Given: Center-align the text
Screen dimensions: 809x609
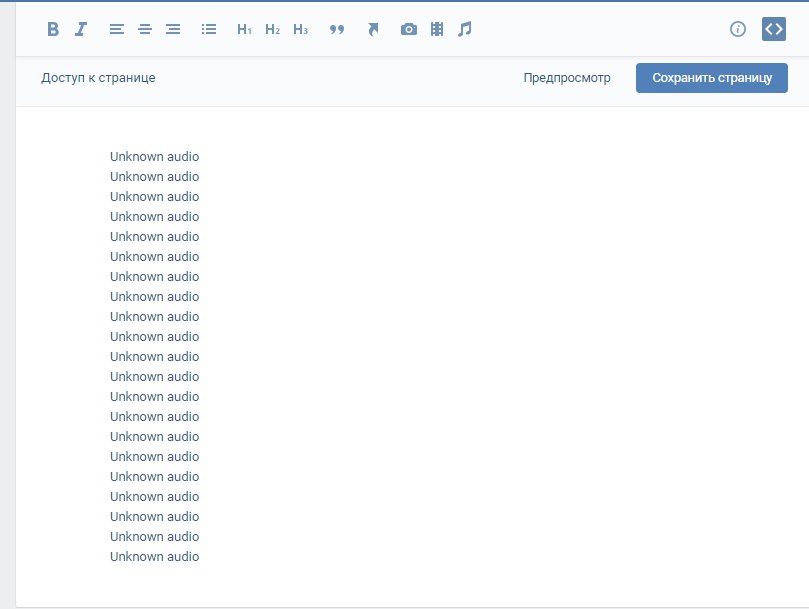Looking at the screenshot, I should (145, 30).
